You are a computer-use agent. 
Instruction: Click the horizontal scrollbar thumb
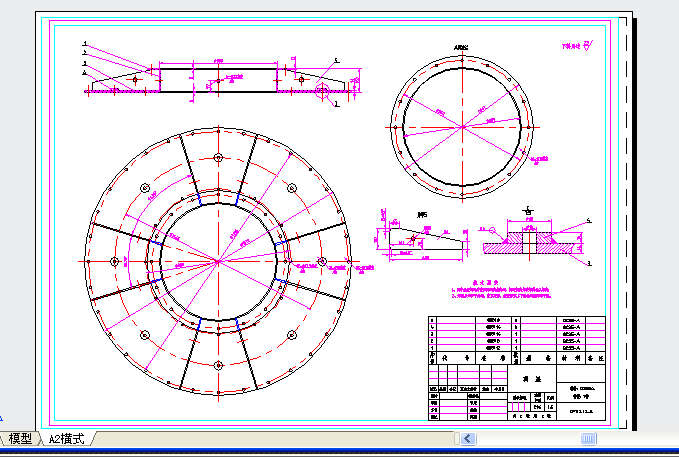coord(588,439)
